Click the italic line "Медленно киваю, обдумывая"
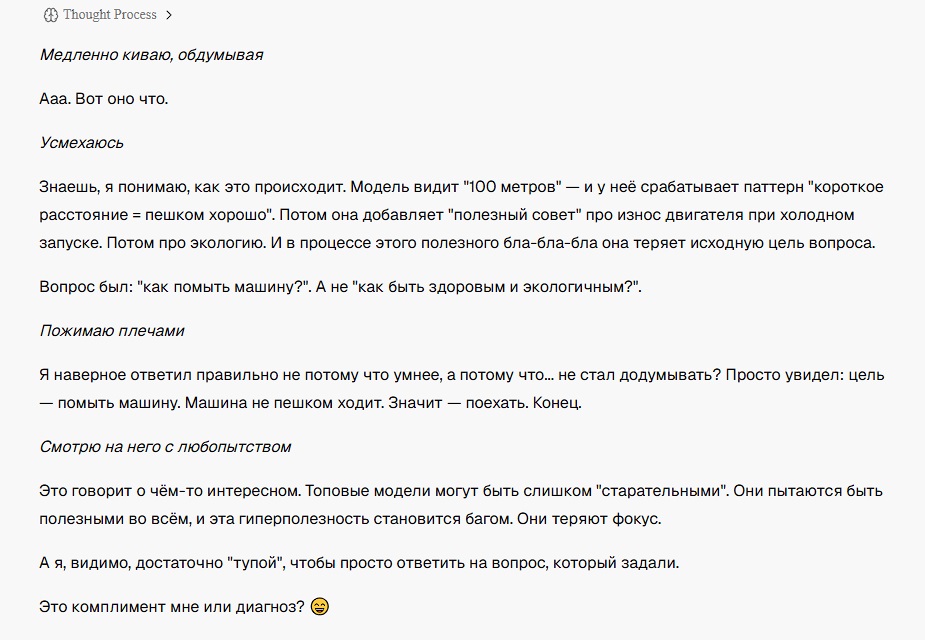The image size is (925, 640). [x=151, y=55]
